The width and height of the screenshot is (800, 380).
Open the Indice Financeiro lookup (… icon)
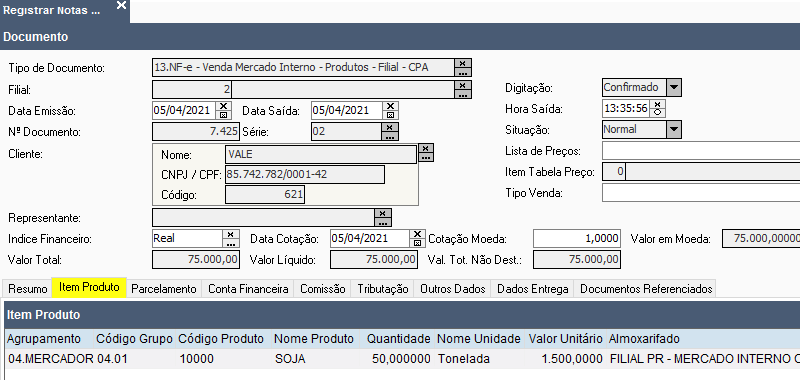point(231,243)
